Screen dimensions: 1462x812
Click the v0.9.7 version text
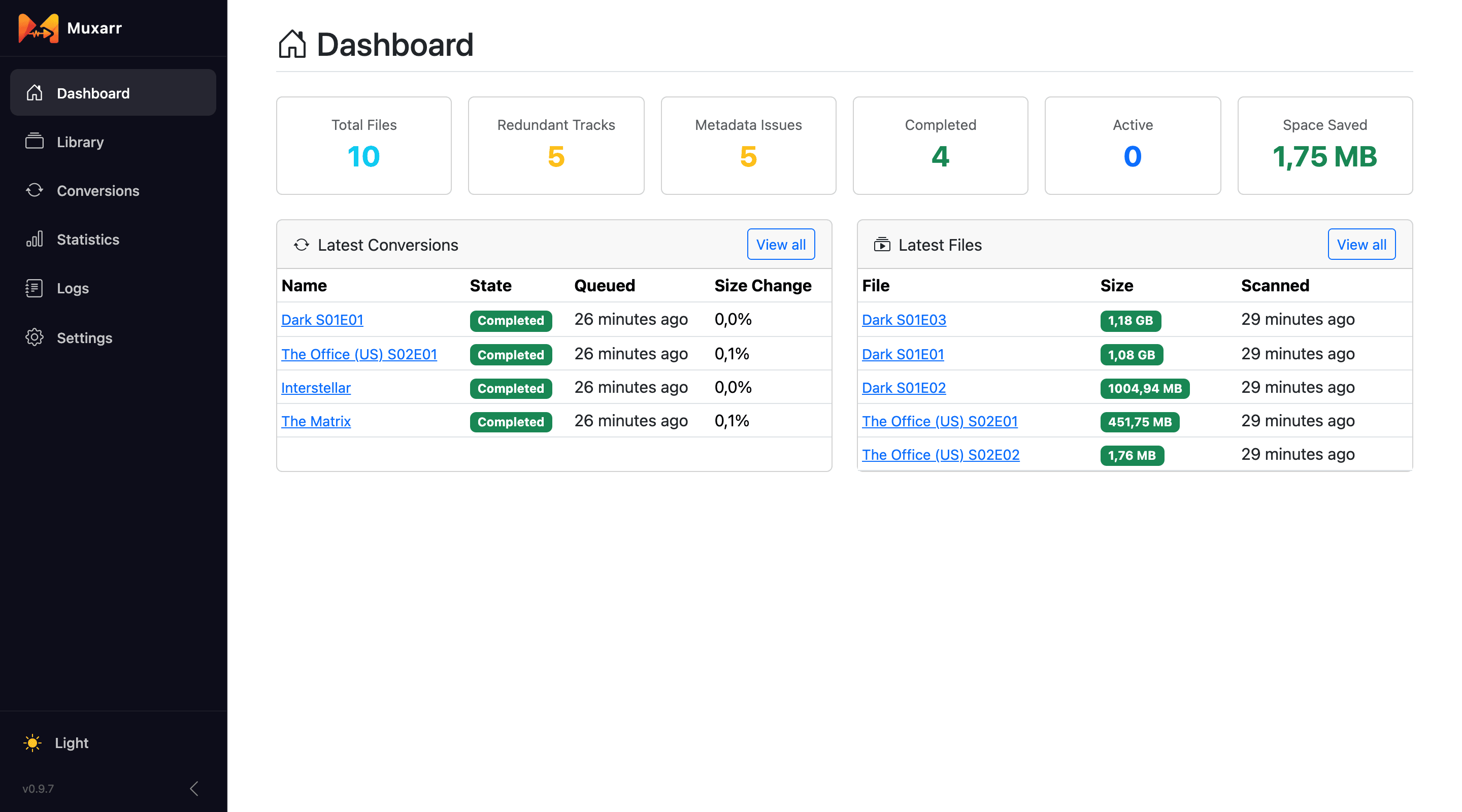coord(38,788)
